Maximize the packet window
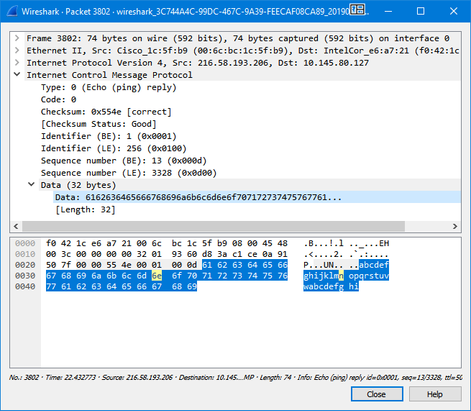 (x=421, y=11)
